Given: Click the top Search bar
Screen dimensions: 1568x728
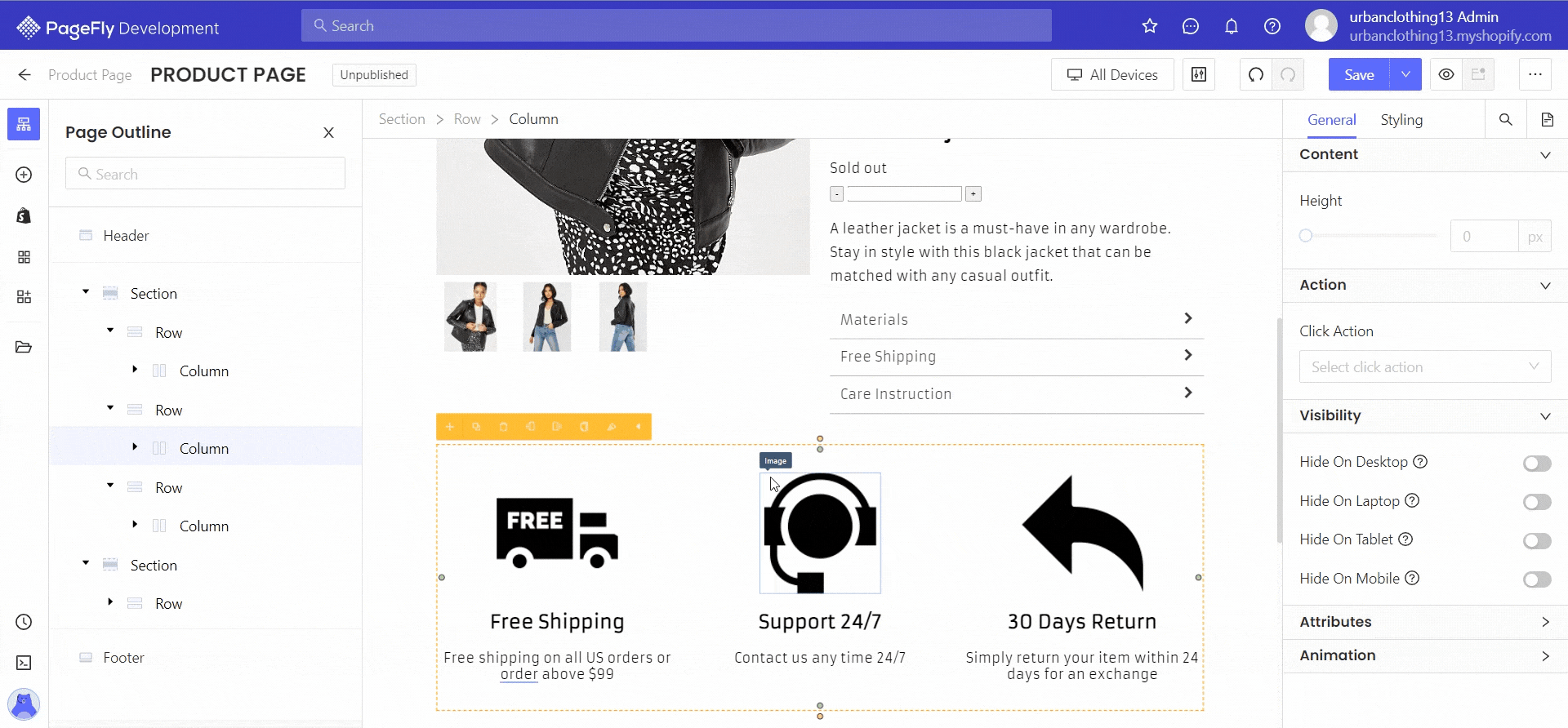Looking at the screenshot, I should 676,25.
